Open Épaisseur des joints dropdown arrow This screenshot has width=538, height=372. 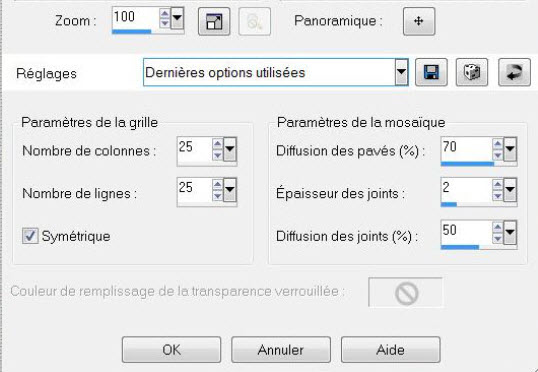point(510,189)
